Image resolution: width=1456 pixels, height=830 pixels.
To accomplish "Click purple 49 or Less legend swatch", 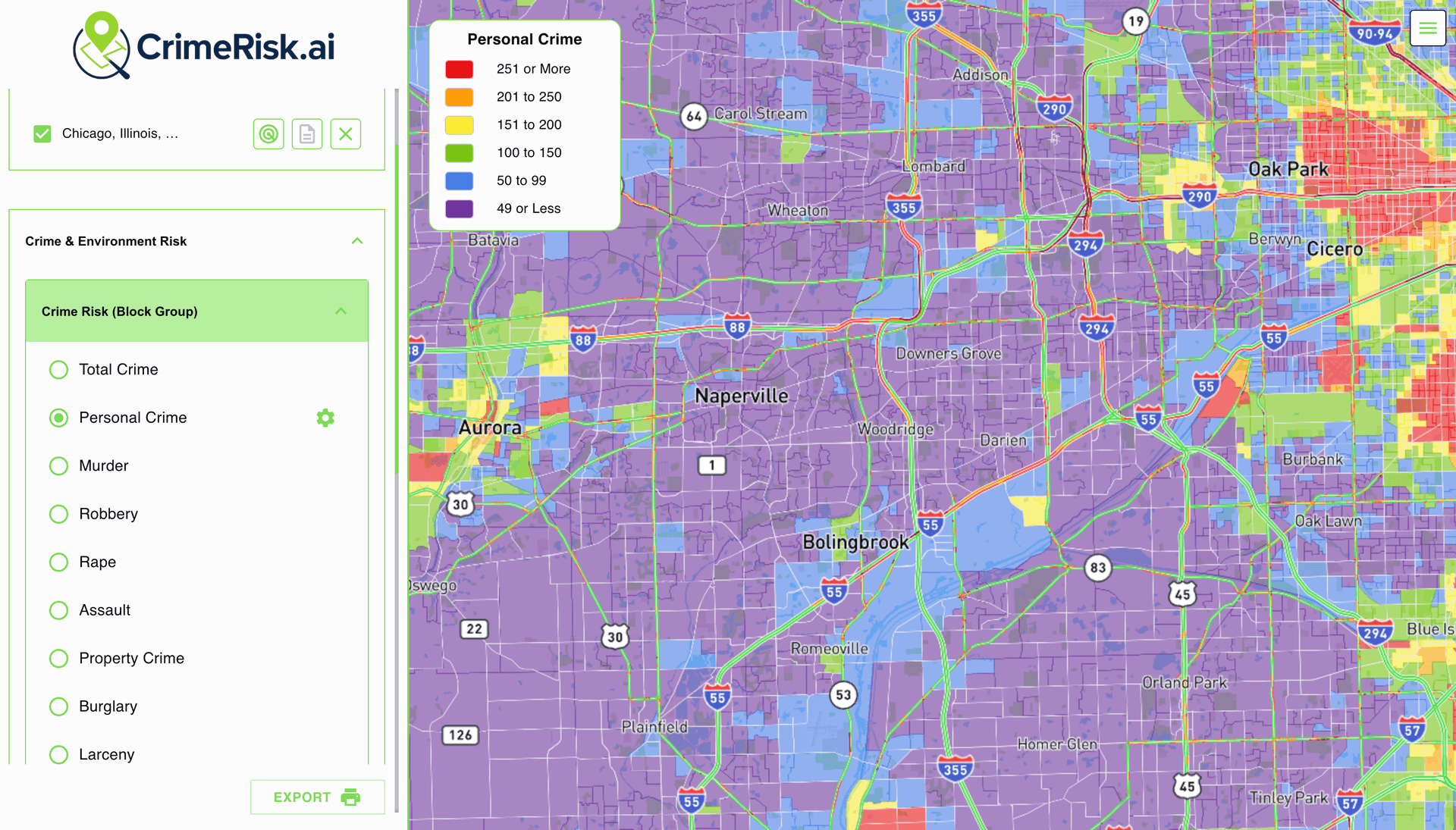I will click(460, 208).
